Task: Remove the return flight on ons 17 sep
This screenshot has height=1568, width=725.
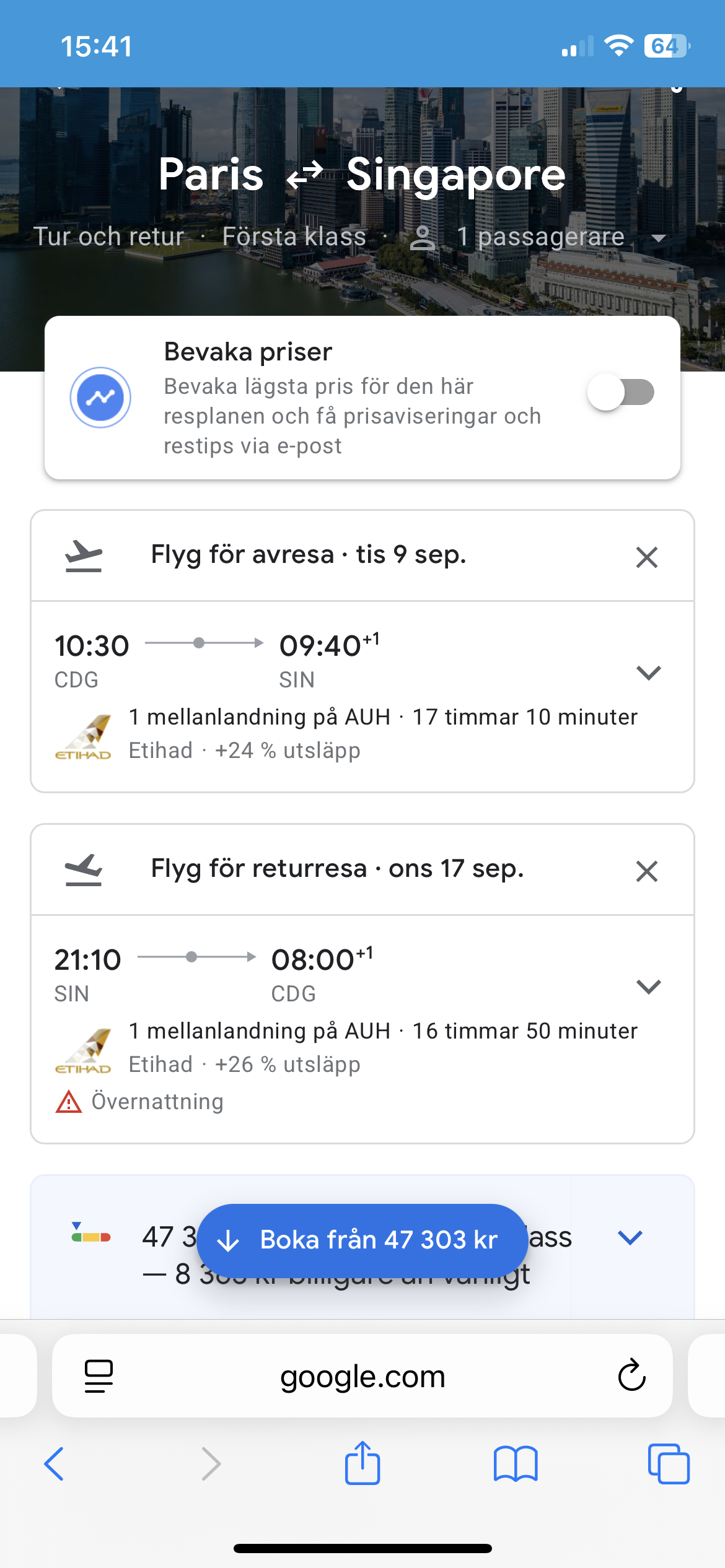Action: click(646, 871)
